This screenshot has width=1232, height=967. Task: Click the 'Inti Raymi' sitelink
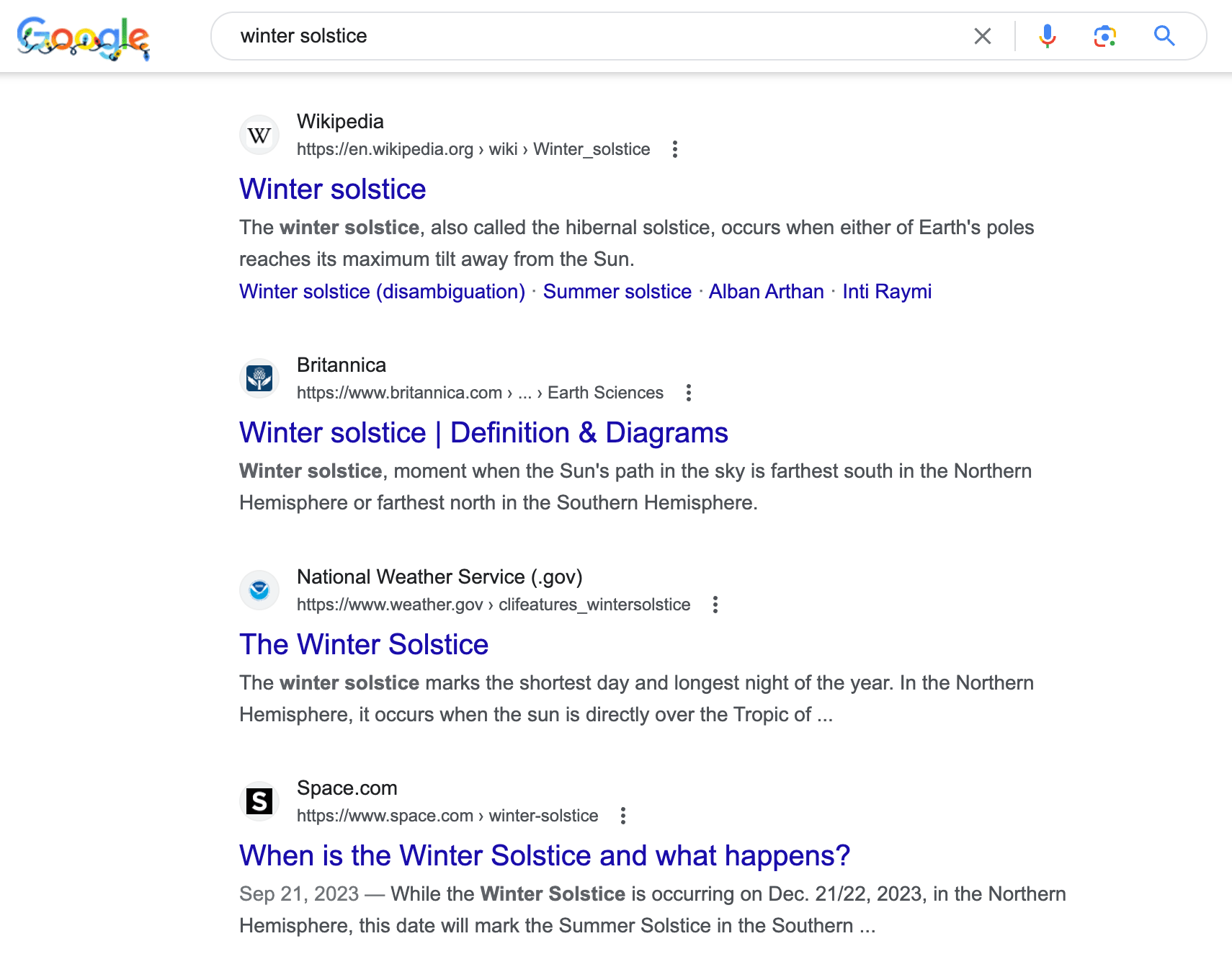pyautogui.click(x=887, y=291)
